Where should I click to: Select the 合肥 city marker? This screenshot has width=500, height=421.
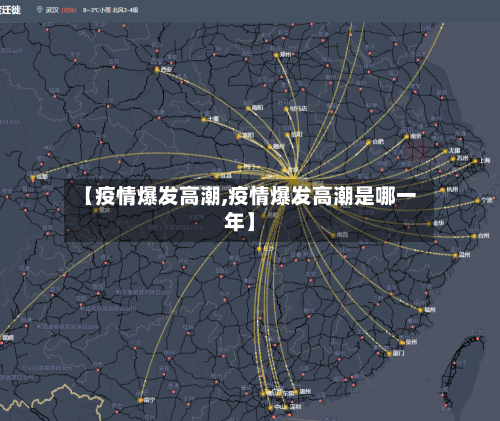click(368, 143)
